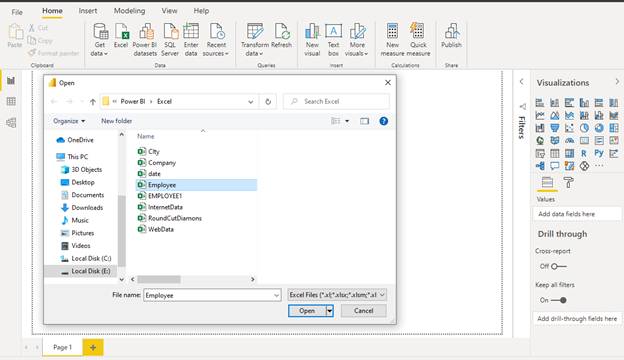Open the File menu

17,12
